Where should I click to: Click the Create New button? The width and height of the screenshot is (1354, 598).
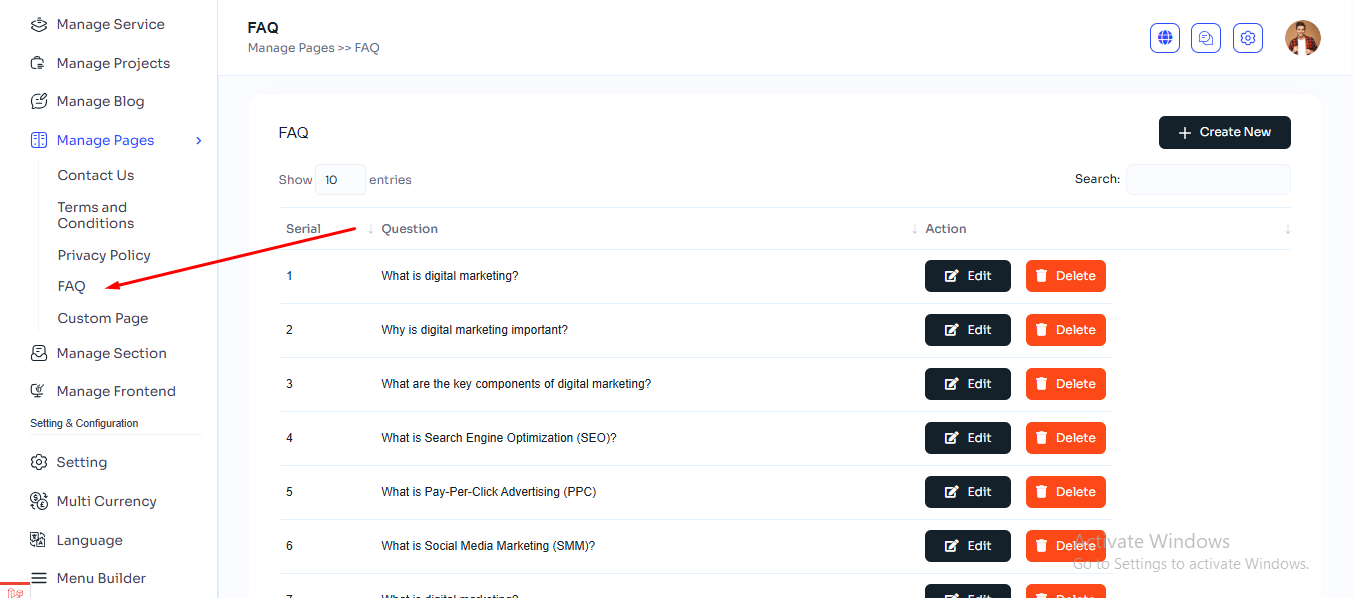click(1224, 132)
